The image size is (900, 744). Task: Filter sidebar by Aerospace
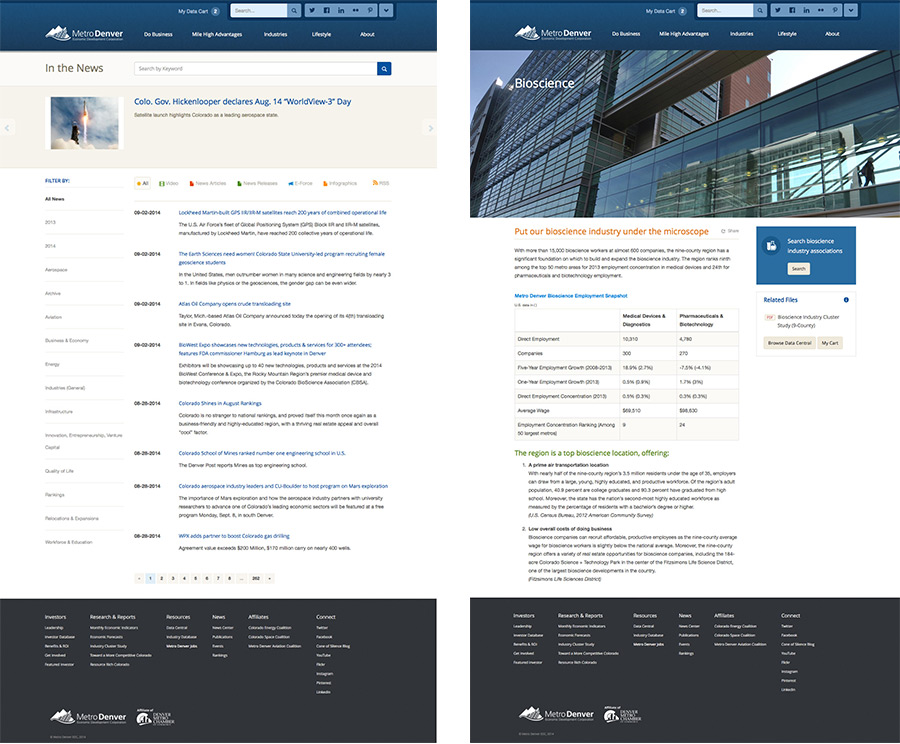[56, 269]
